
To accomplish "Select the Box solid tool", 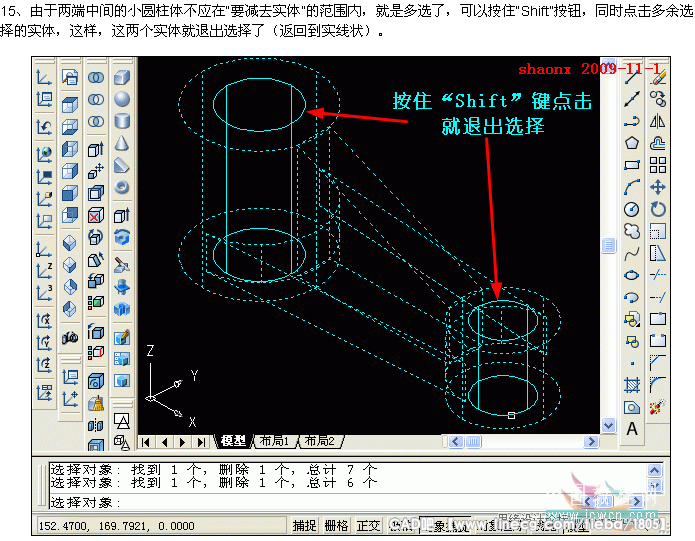I will [122, 78].
